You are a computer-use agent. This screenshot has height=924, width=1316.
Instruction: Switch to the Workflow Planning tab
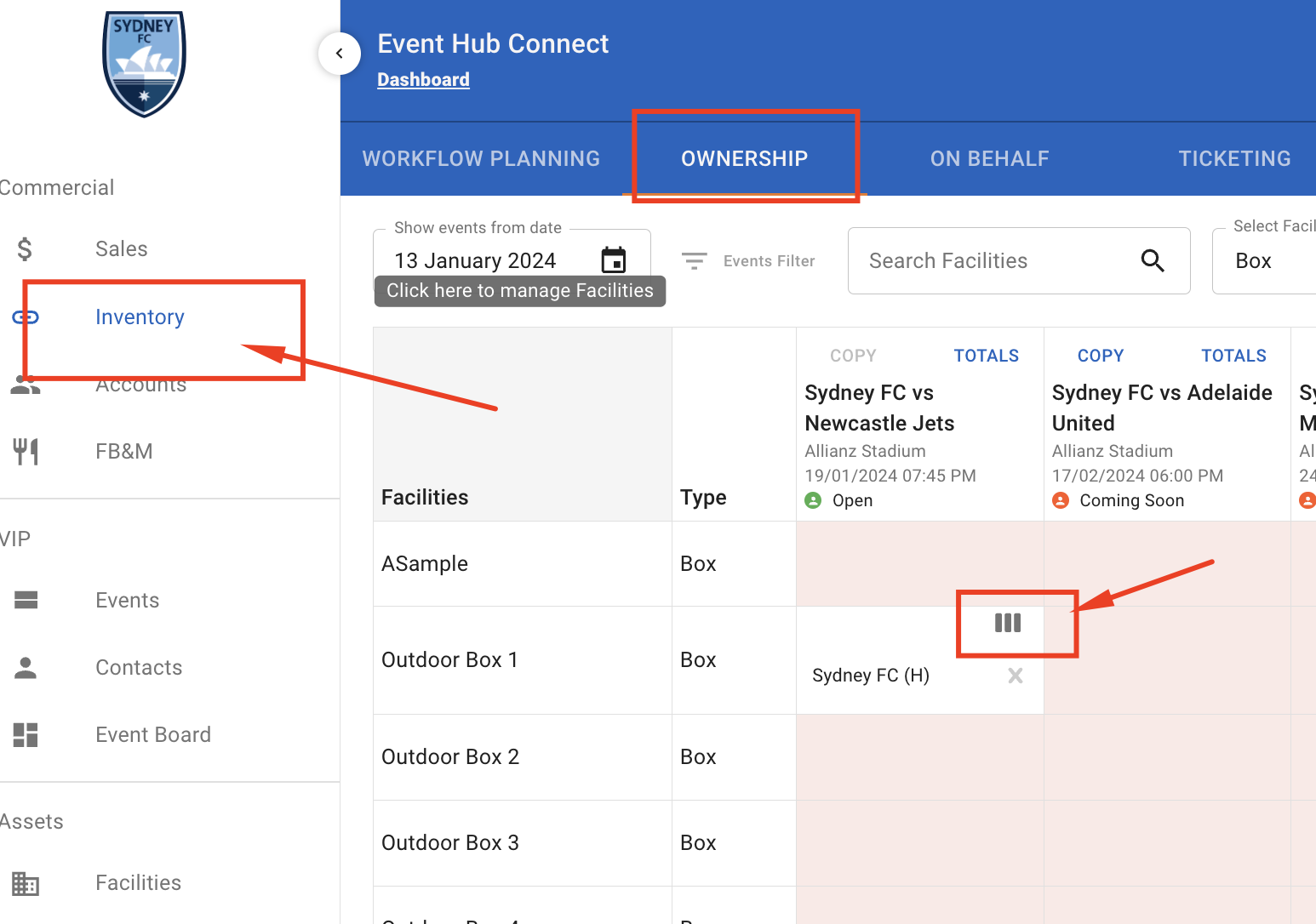(x=481, y=158)
